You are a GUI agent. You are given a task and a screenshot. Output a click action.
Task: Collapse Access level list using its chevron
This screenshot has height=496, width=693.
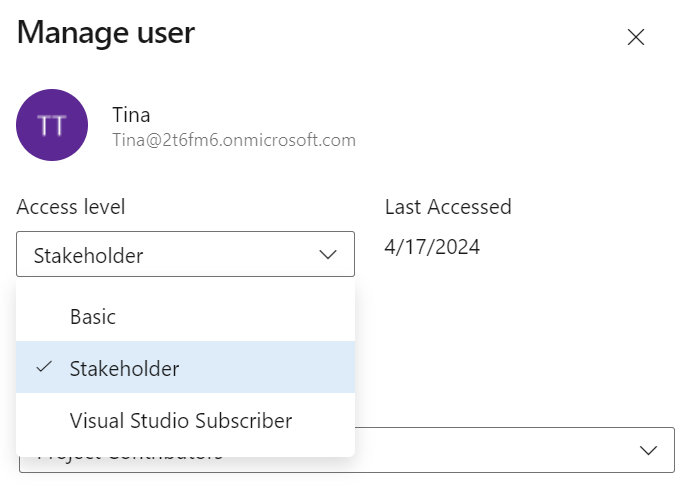tap(329, 255)
